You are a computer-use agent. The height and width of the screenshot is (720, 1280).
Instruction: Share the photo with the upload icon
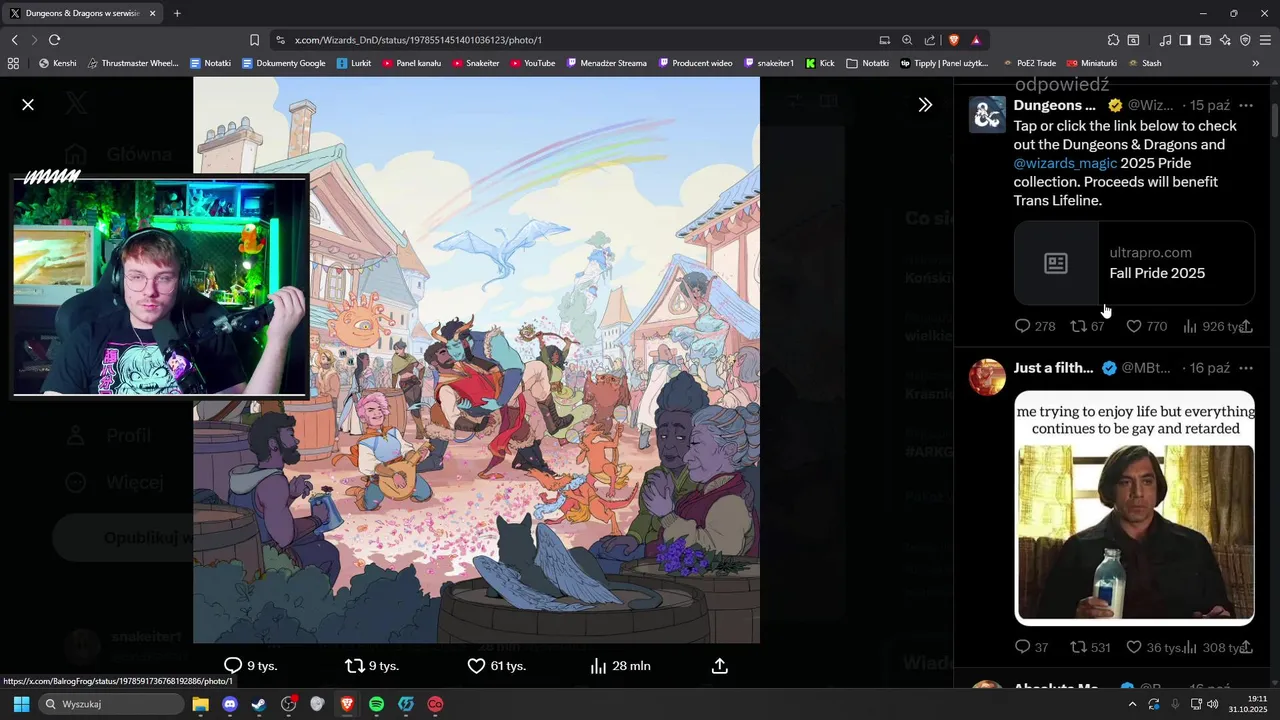click(x=719, y=666)
